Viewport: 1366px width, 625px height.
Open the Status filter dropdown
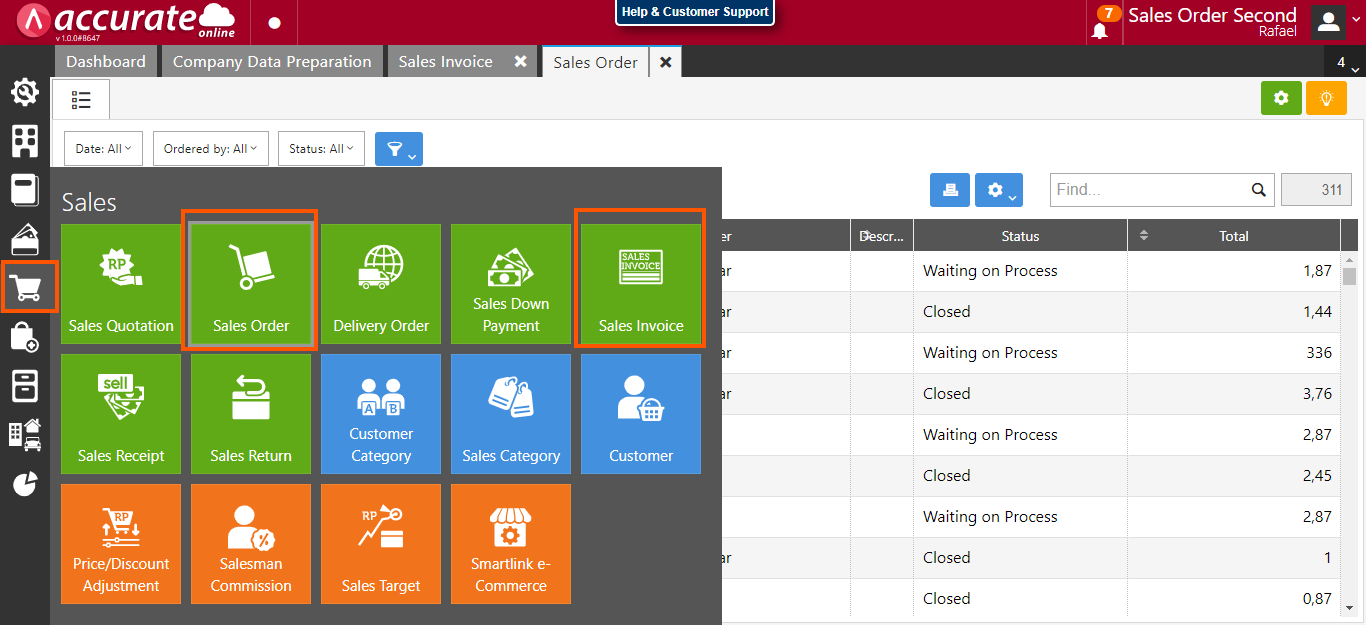pyautogui.click(x=321, y=149)
